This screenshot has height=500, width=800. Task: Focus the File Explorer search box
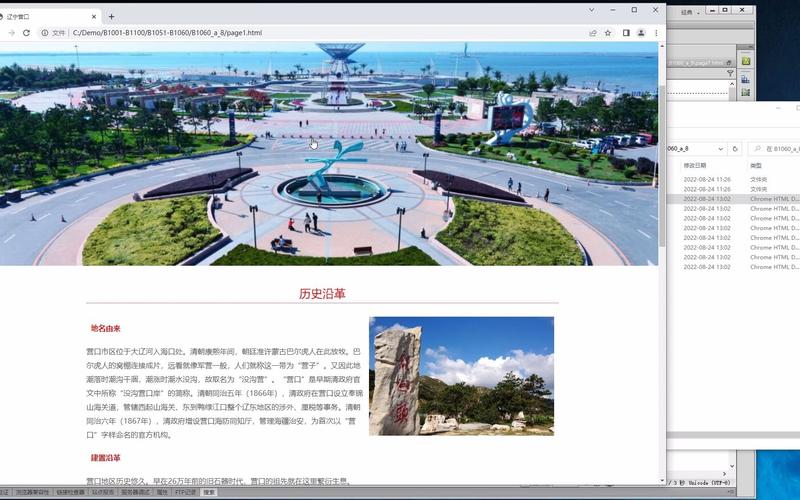(x=774, y=149)
